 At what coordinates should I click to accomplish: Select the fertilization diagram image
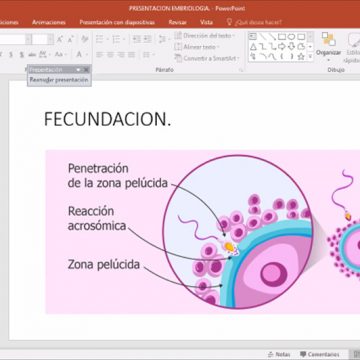tap(203, 232)
